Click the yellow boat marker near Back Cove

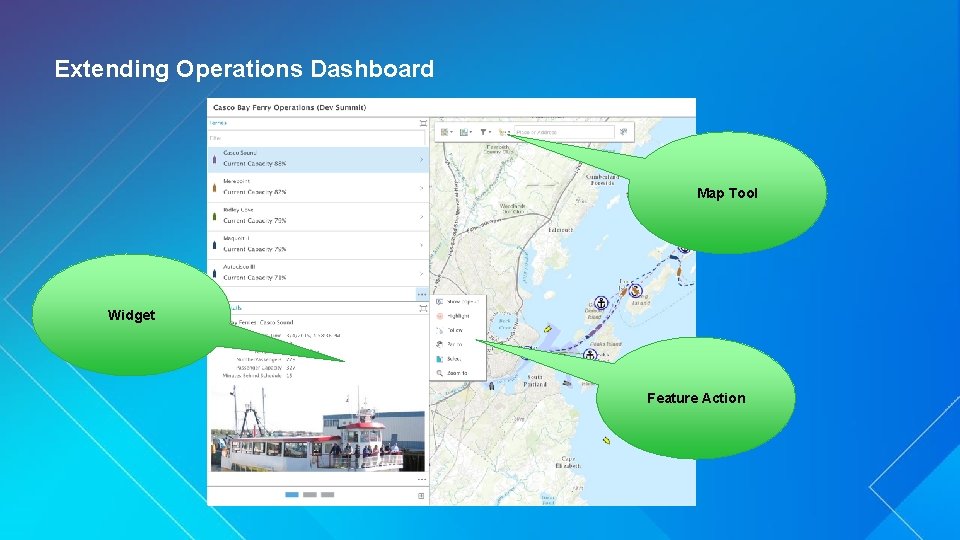coord(548,329)
